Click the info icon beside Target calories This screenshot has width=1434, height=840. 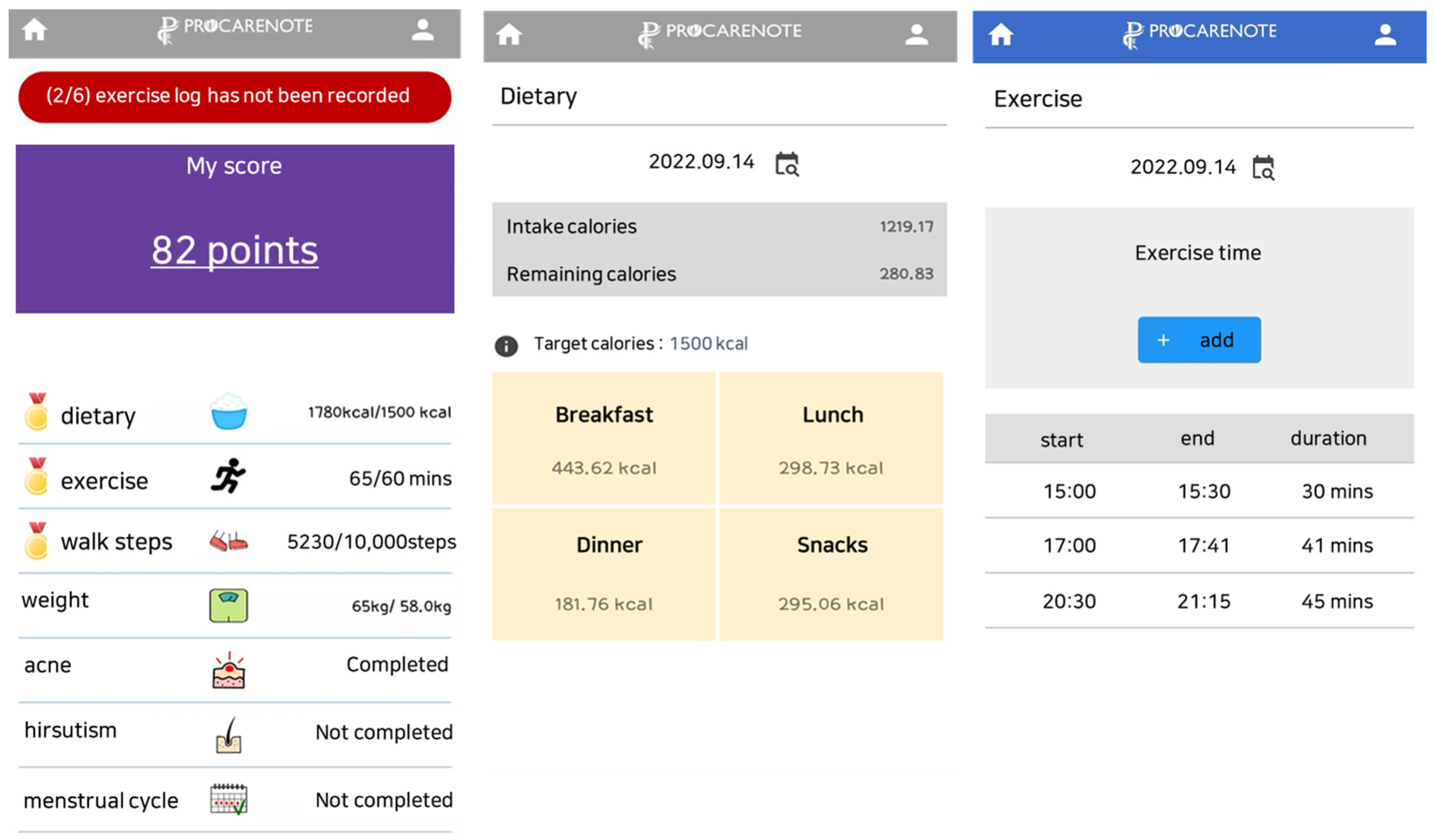[x=506, y=346]
